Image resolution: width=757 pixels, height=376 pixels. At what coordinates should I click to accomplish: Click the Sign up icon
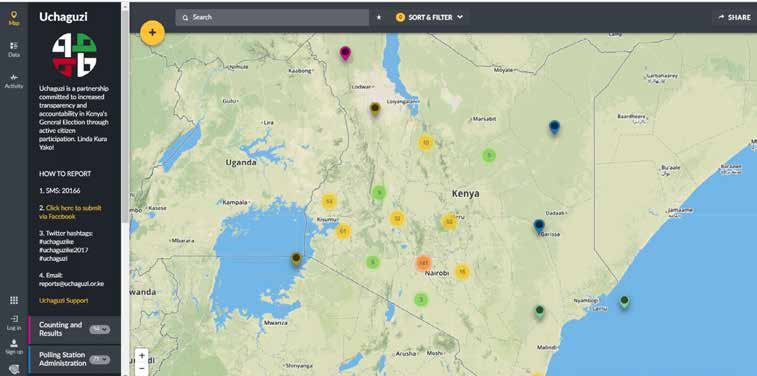click(14, 347)
